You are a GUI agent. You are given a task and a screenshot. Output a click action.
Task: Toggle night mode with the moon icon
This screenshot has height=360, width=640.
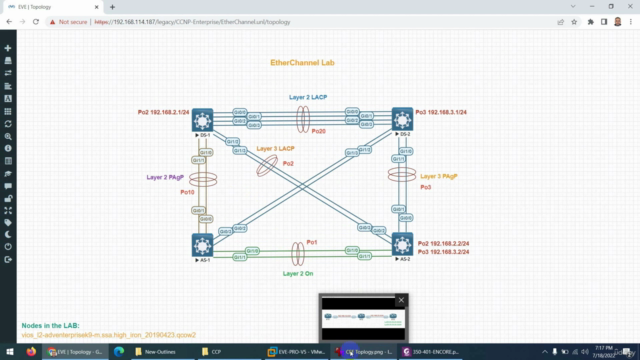8,235
